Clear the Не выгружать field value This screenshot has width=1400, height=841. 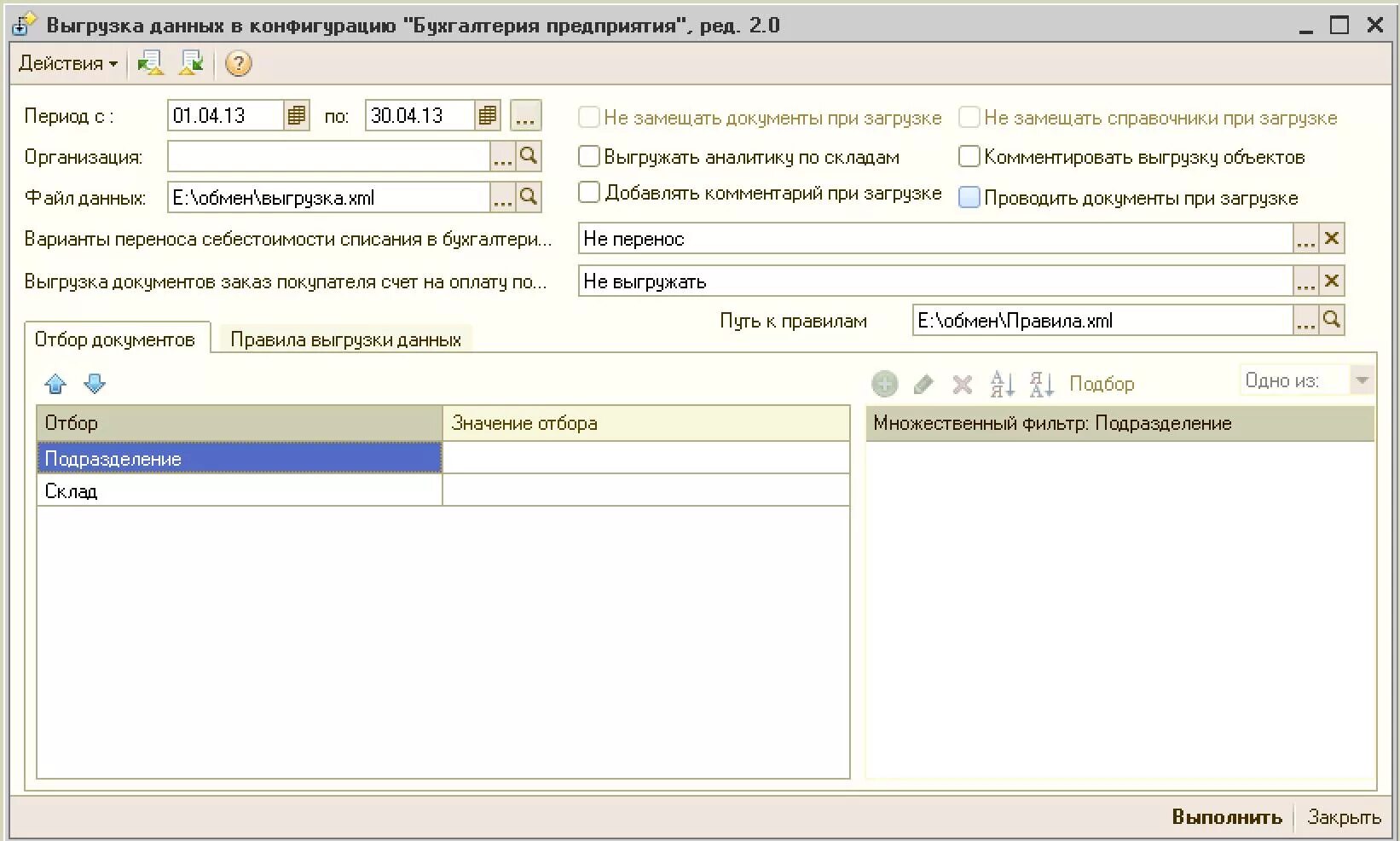[1332, 281]
